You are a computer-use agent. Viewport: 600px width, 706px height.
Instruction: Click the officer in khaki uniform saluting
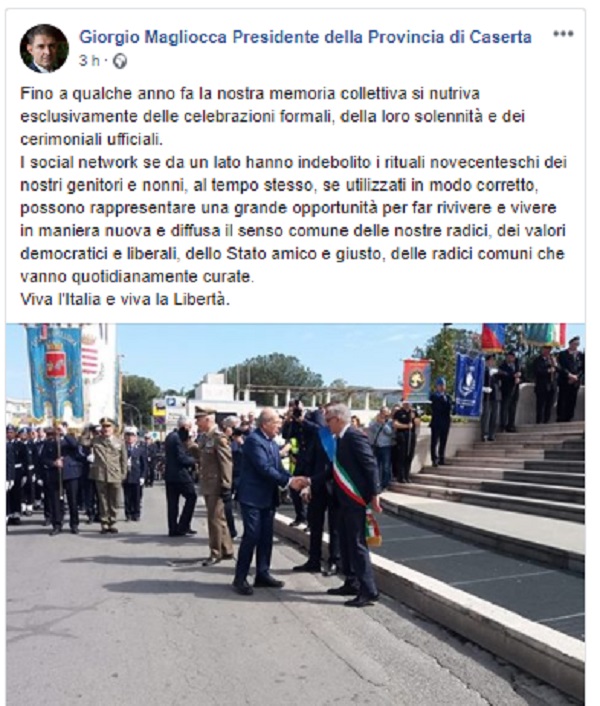(x=107, y=475)
